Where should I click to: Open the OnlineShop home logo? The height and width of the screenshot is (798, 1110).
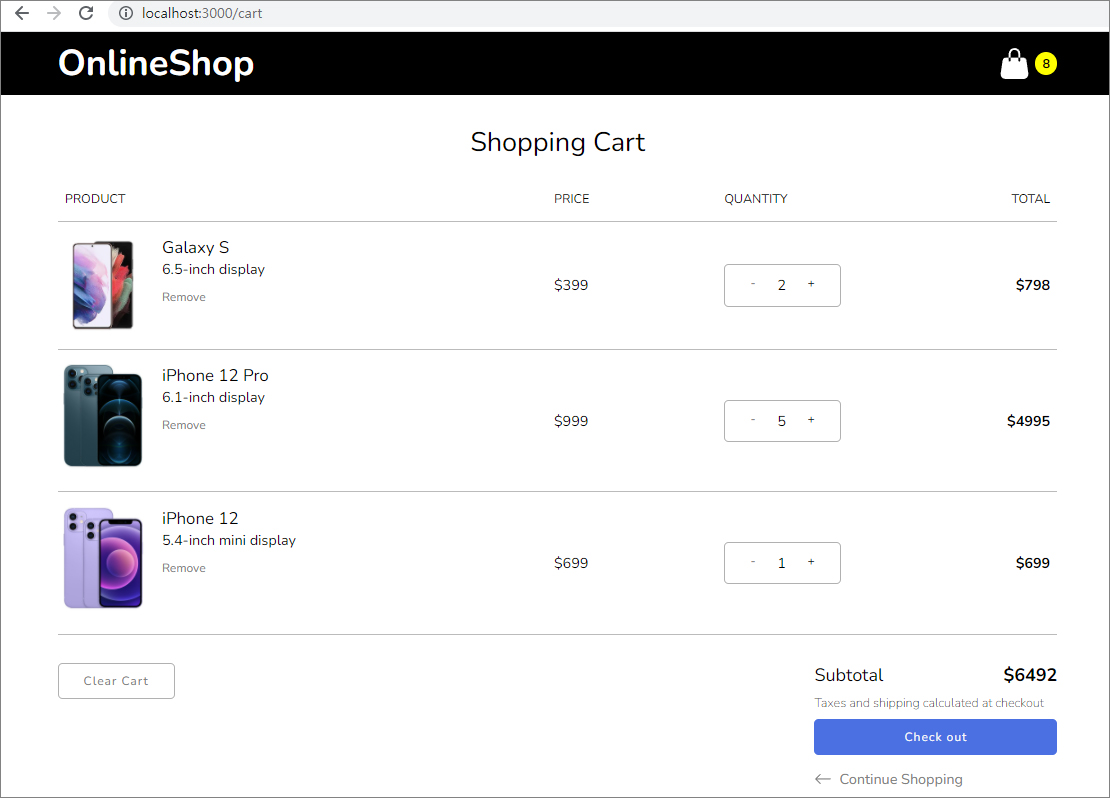tap(156, 64)
